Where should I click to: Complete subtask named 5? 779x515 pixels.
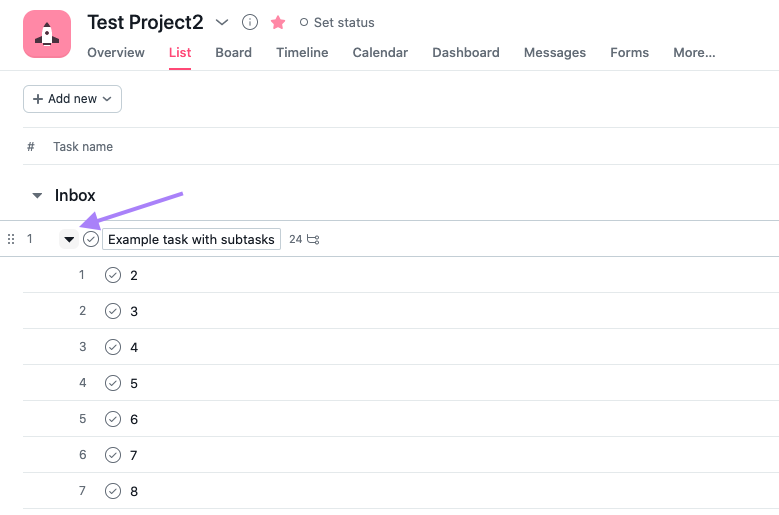point(113,383)
